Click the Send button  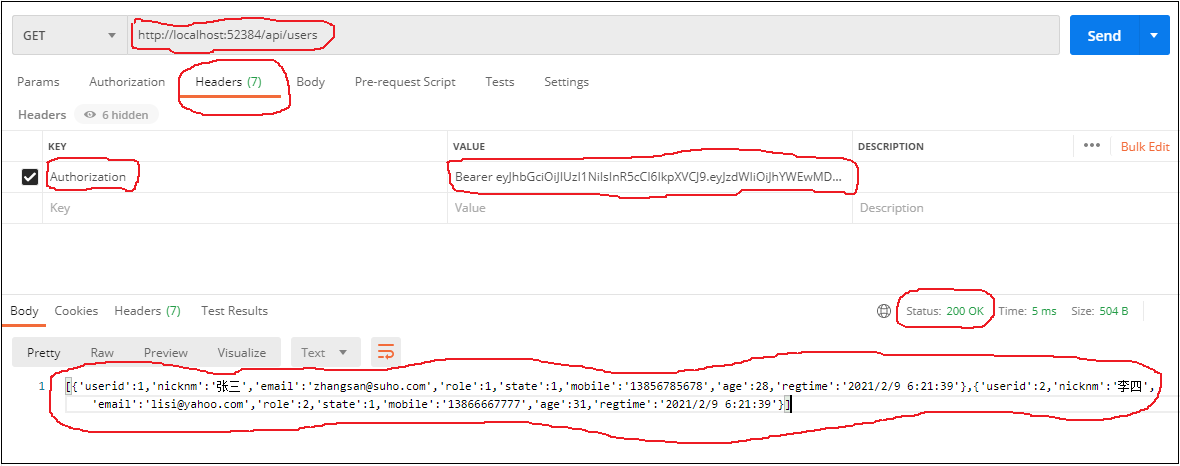1104,35
